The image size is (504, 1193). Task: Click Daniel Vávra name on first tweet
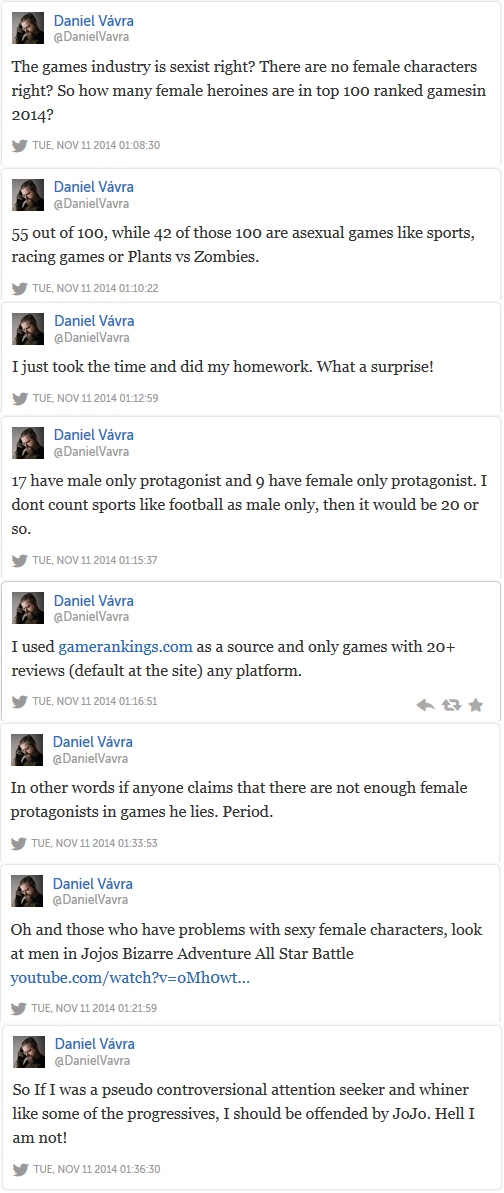(94, 21)
